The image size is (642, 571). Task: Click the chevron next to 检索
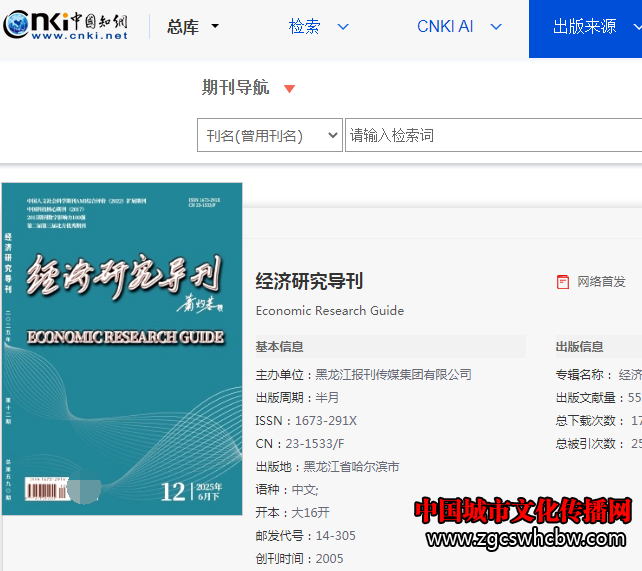click(343, 27)
